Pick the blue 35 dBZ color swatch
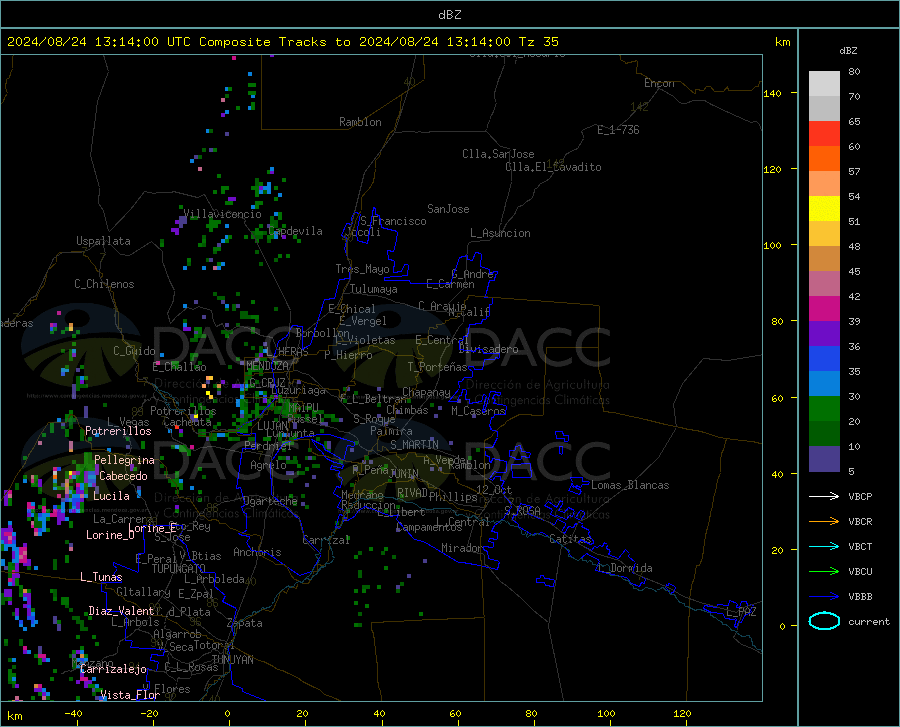This screenshot has height=727, width=900. tap(824, 359)
